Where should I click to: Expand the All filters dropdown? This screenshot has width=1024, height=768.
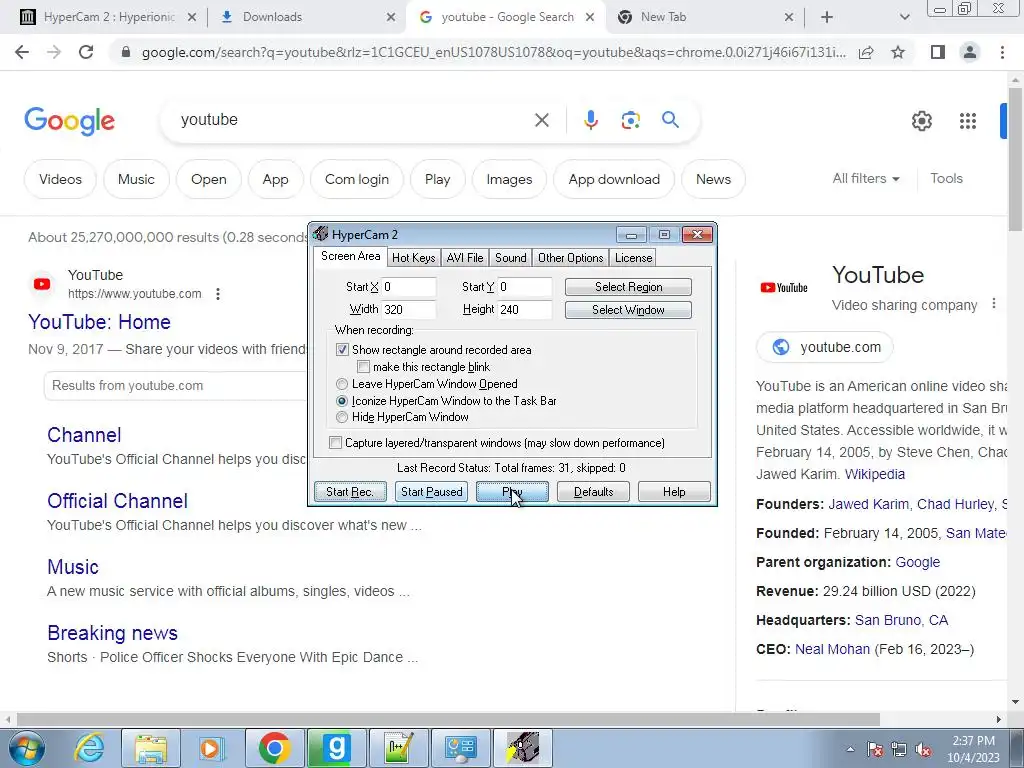coord(865,178)
